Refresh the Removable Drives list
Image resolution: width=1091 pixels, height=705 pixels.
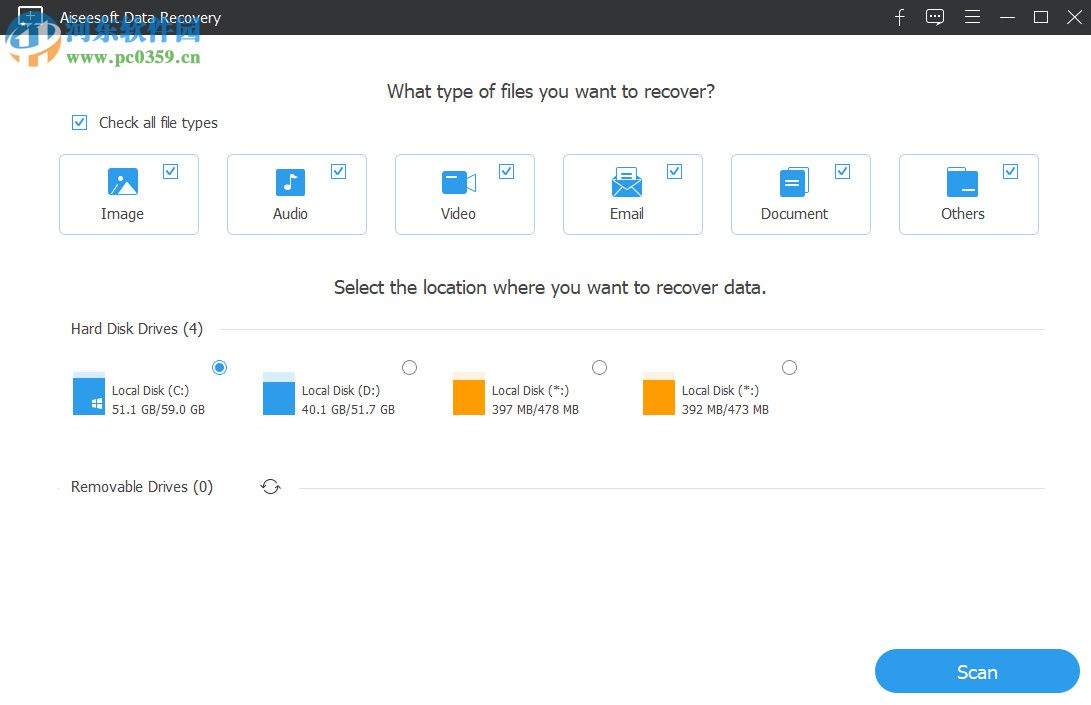pos(270,487)
